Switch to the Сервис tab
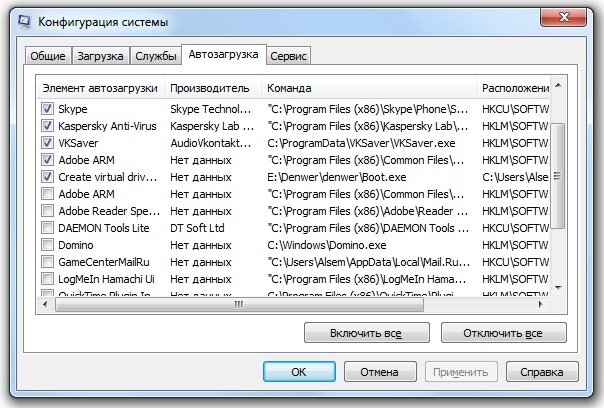Image resolution: width=604 pixels, height=408 pixels. pyautogui.click(x=288, y=56)
